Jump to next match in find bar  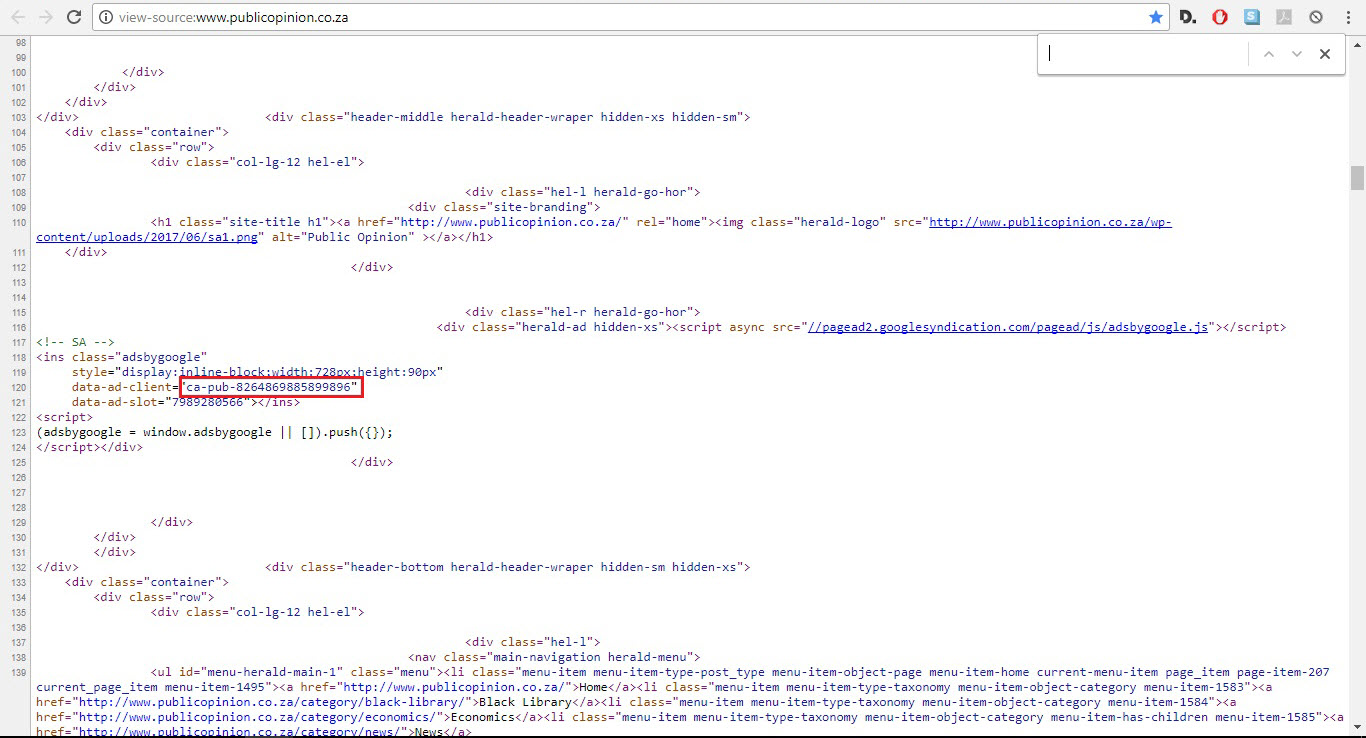pyautogui.click(x=1297, y=54)
